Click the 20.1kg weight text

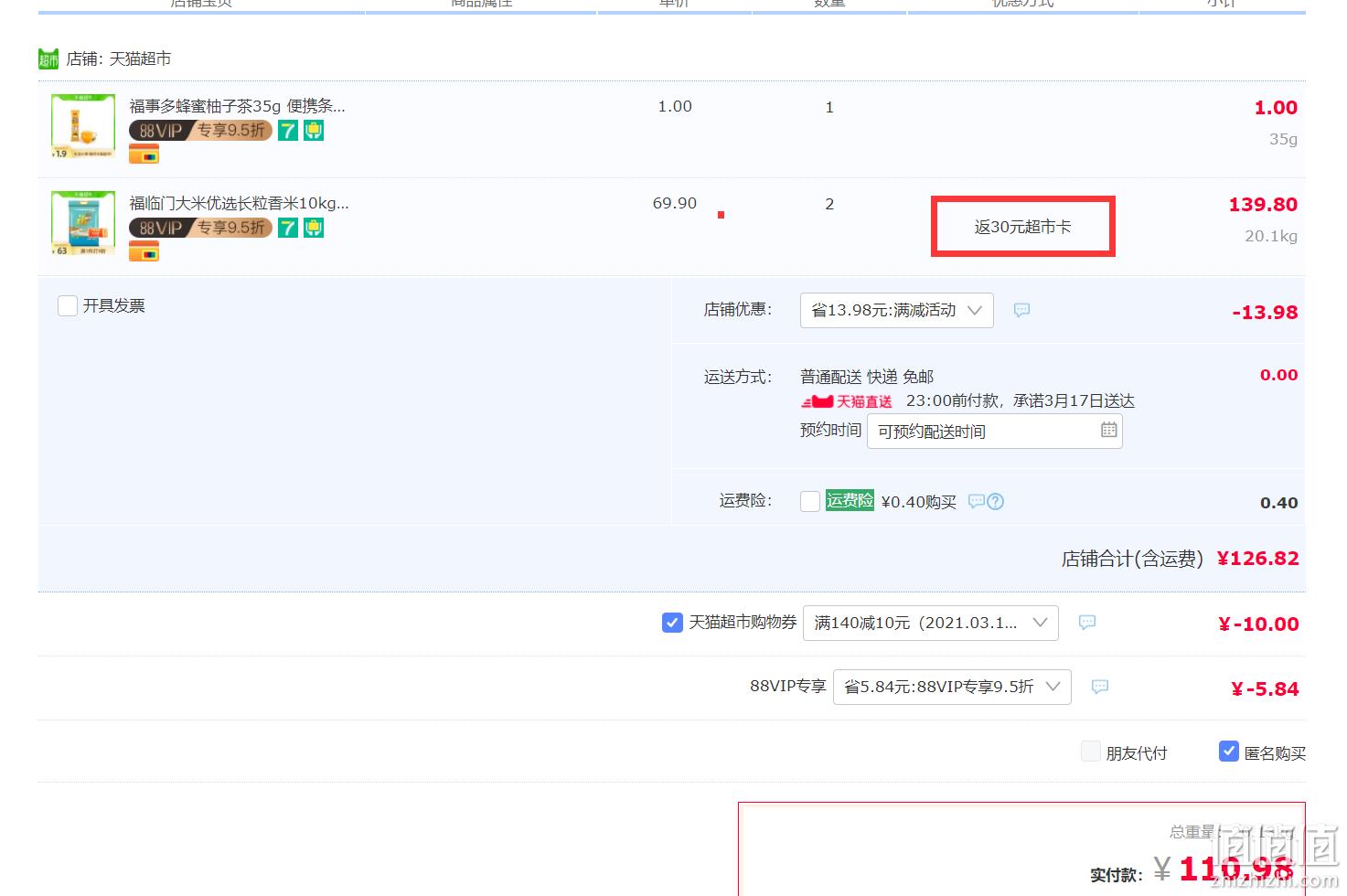pos(1271,236)
